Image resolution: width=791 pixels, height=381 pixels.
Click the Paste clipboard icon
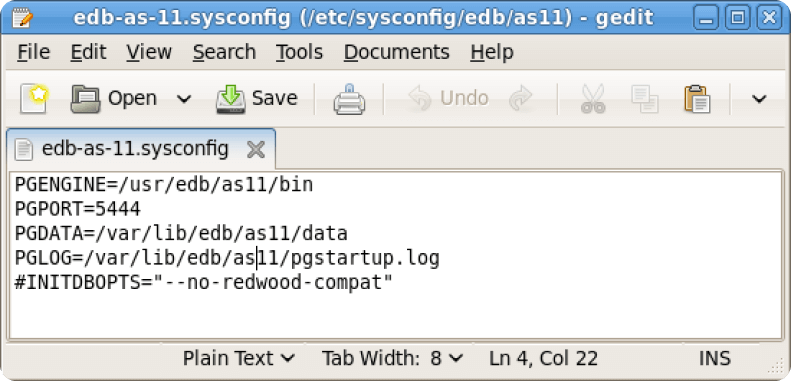697,98
